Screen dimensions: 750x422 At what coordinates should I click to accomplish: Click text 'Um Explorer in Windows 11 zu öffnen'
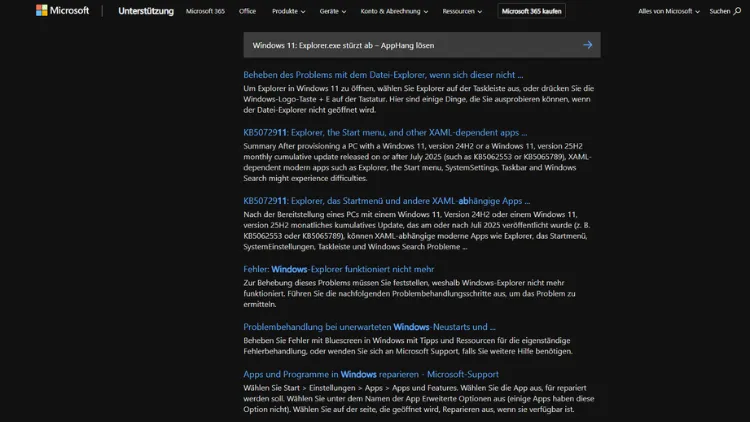(309, 89)
